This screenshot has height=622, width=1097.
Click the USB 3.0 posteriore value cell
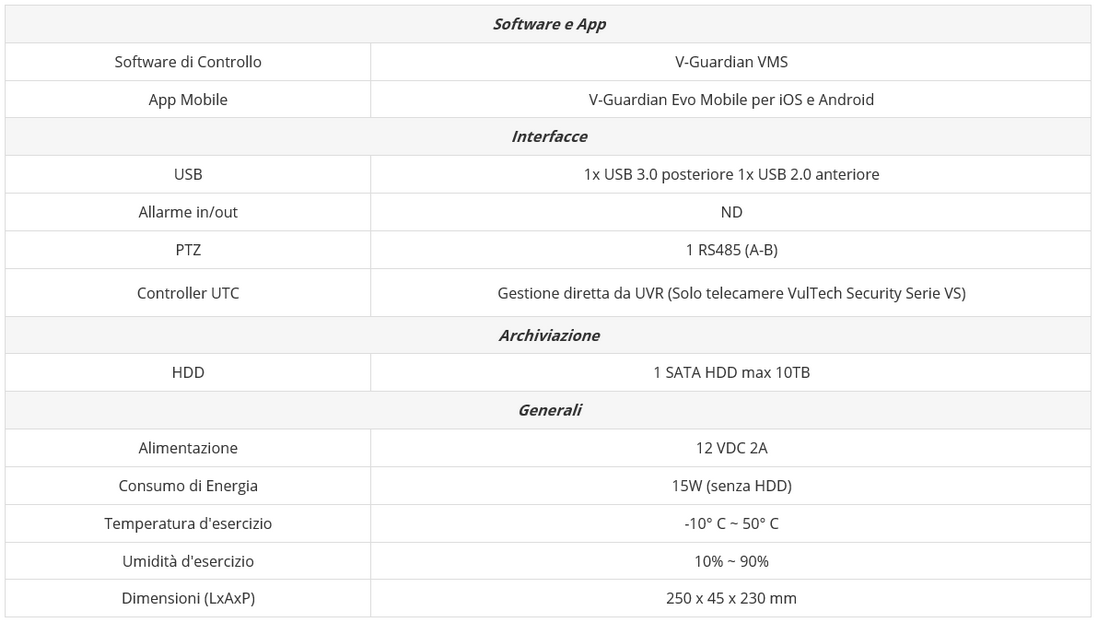click(731, 174)
